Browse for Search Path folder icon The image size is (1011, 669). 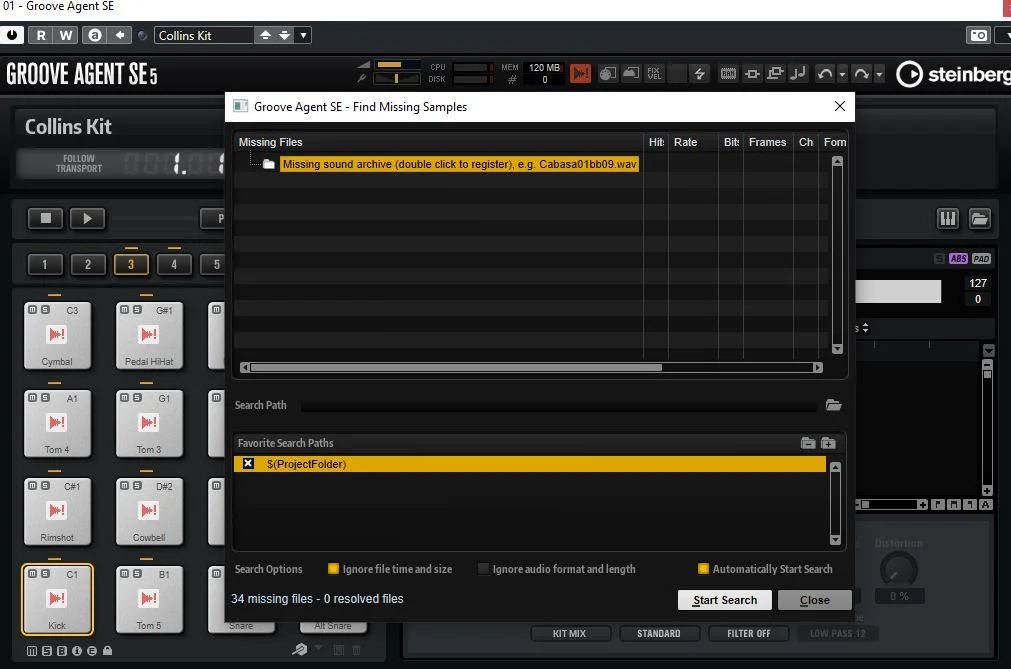(x=834, y=405)
